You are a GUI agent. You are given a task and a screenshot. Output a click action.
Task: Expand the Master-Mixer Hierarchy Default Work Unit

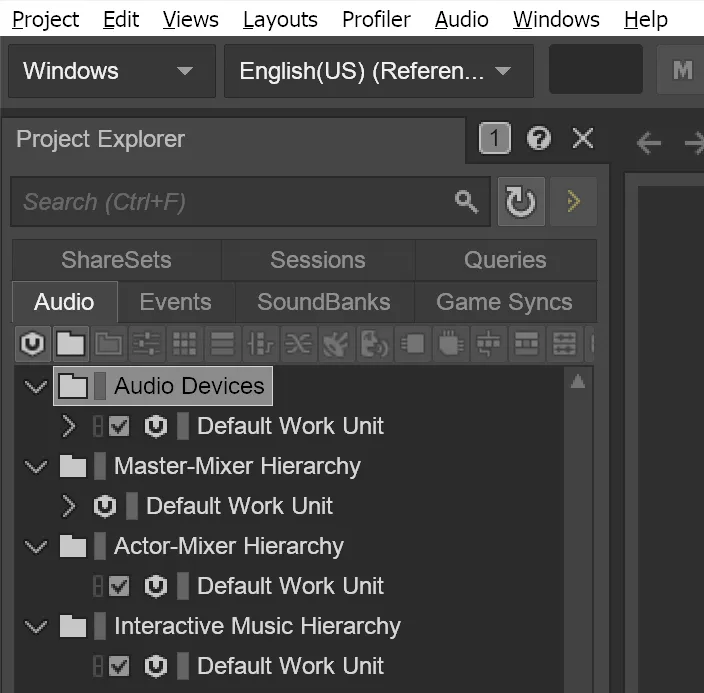tap(68, 506)
